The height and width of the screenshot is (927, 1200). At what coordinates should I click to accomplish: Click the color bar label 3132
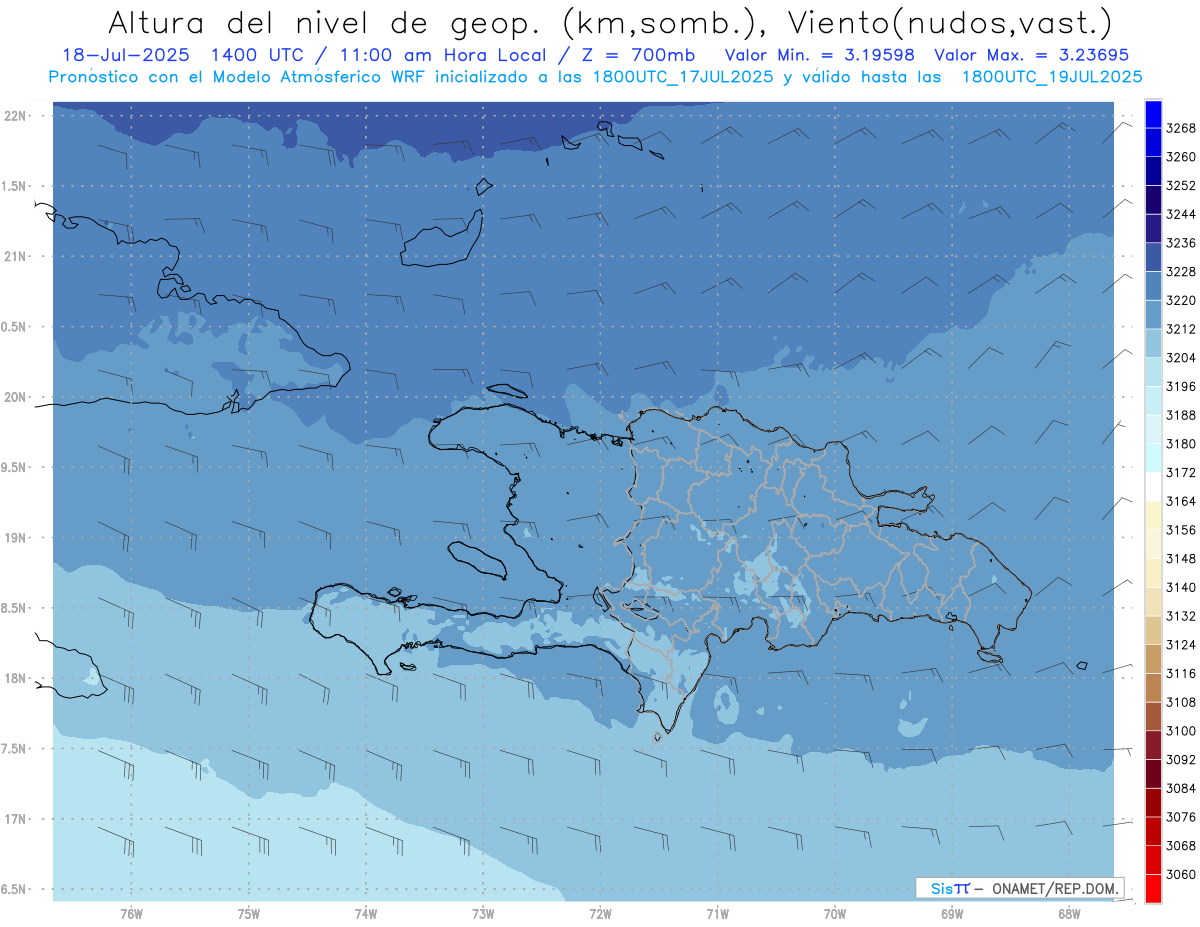[1180, 616]
